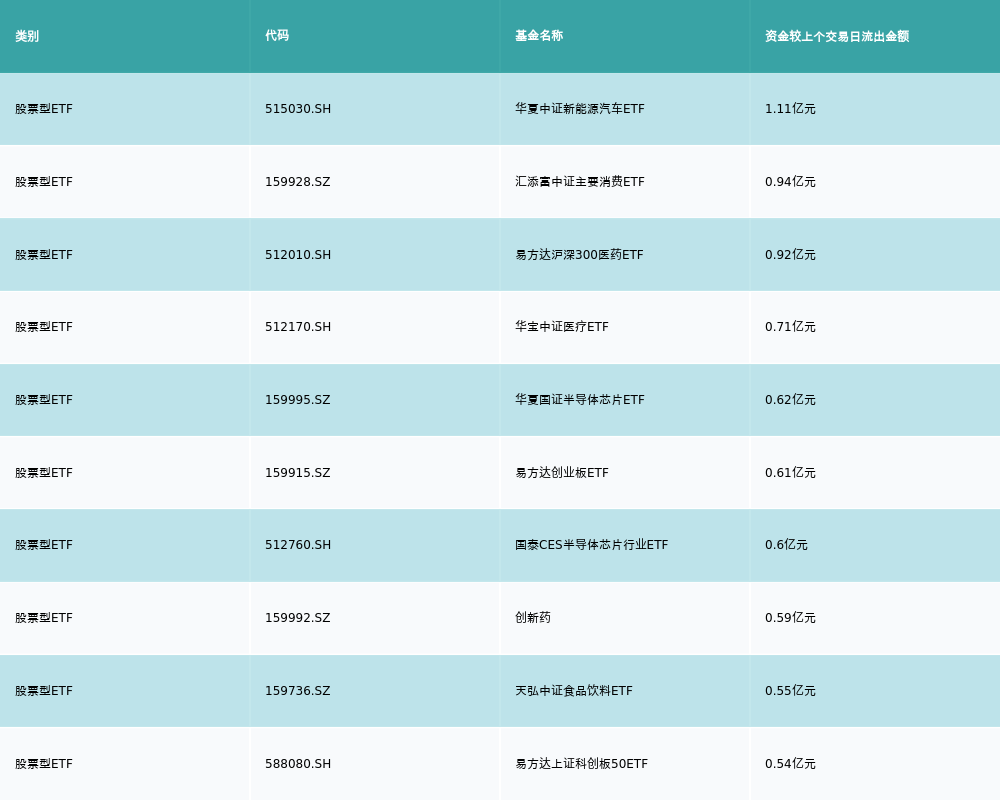Click 股票型ETF in the 588080.SH row
Screen dimensions: 1000x800
point(44,764)
